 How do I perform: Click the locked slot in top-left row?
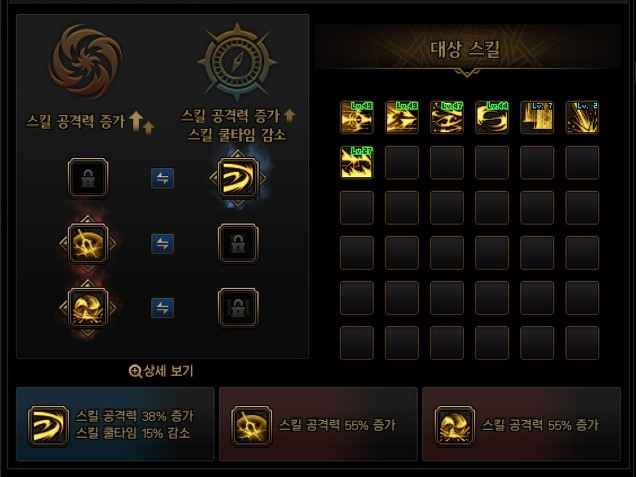88,178
